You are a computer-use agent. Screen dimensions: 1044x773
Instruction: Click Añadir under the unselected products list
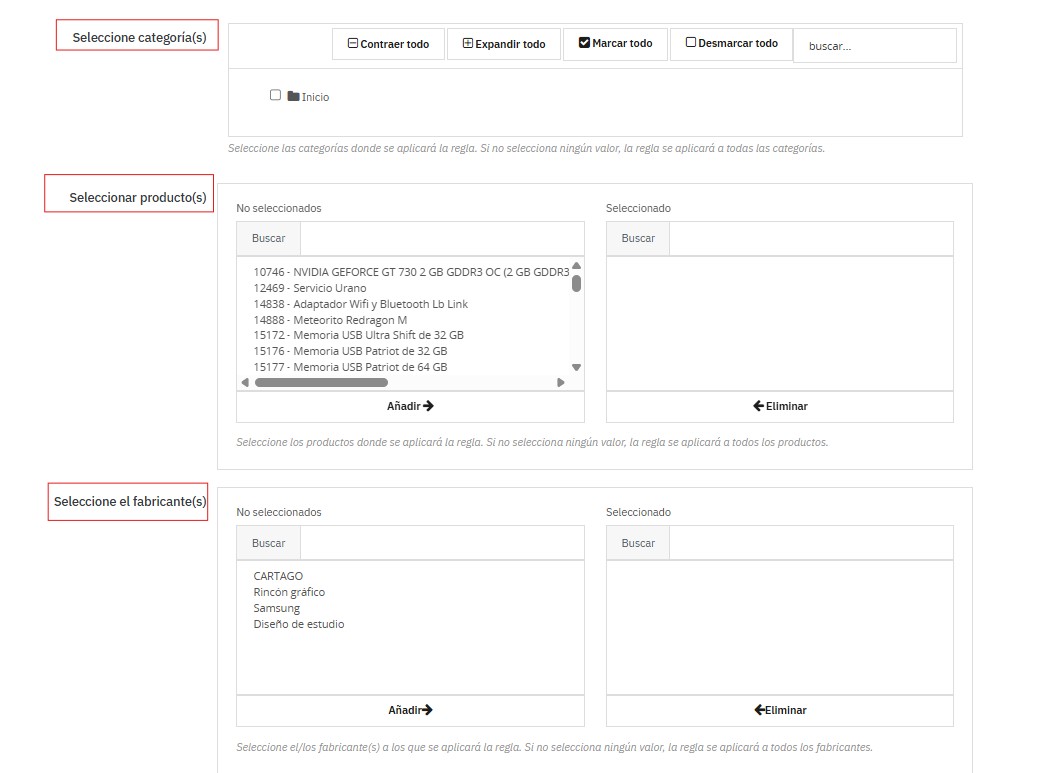click(410, 407)
